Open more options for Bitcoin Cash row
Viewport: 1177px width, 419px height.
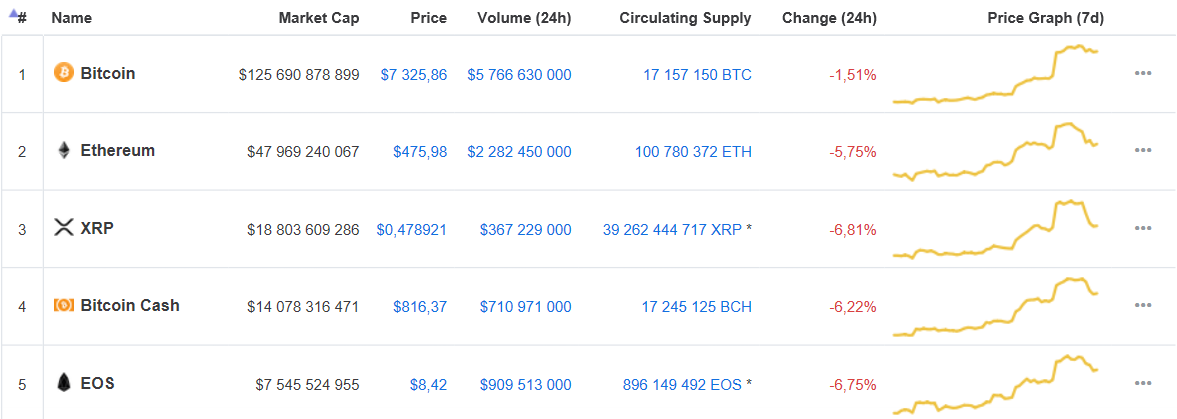click(x=1142, y=305)
